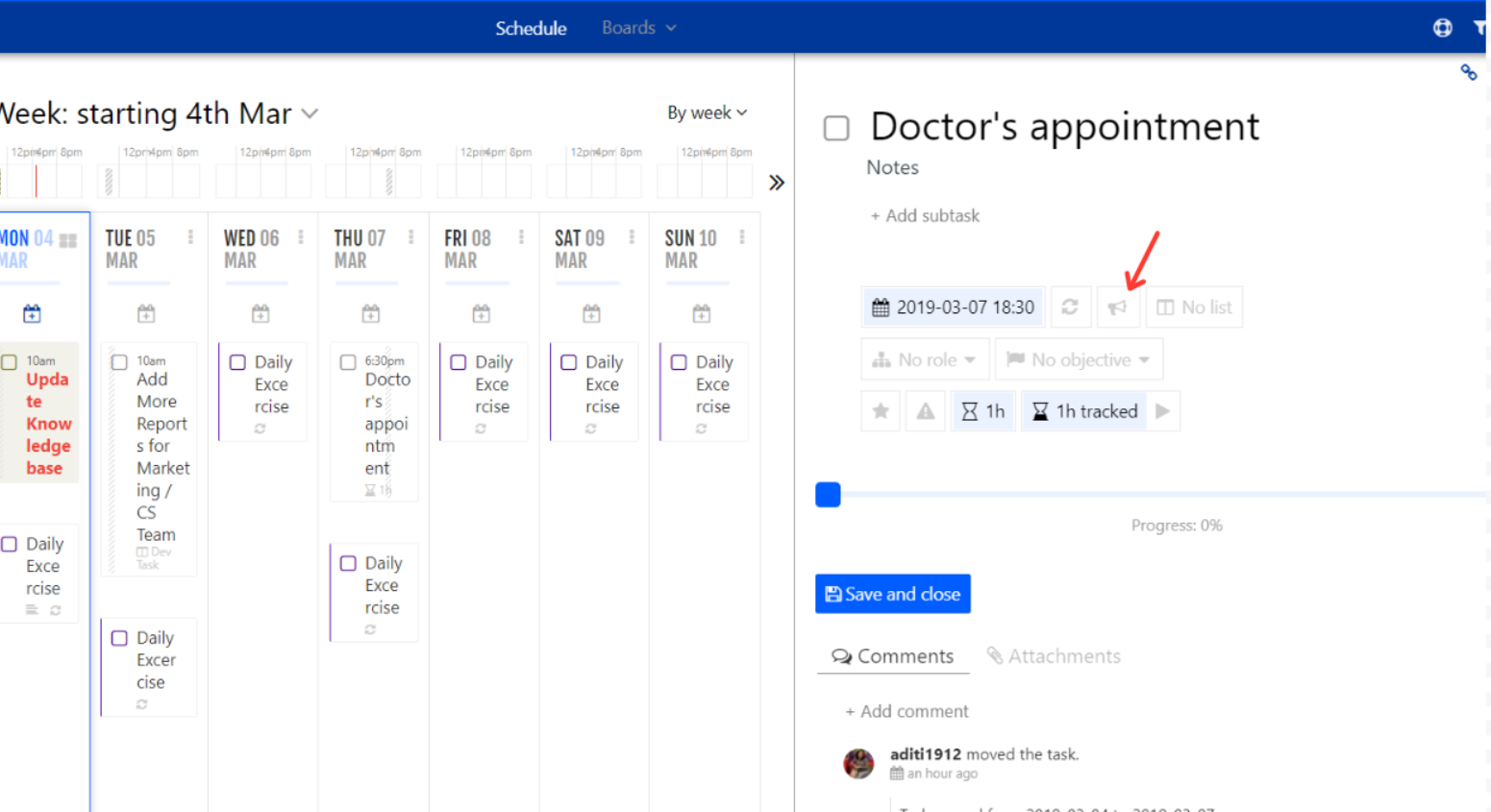
Task: Start the time tracking play button
Action: pos(1163,411)
